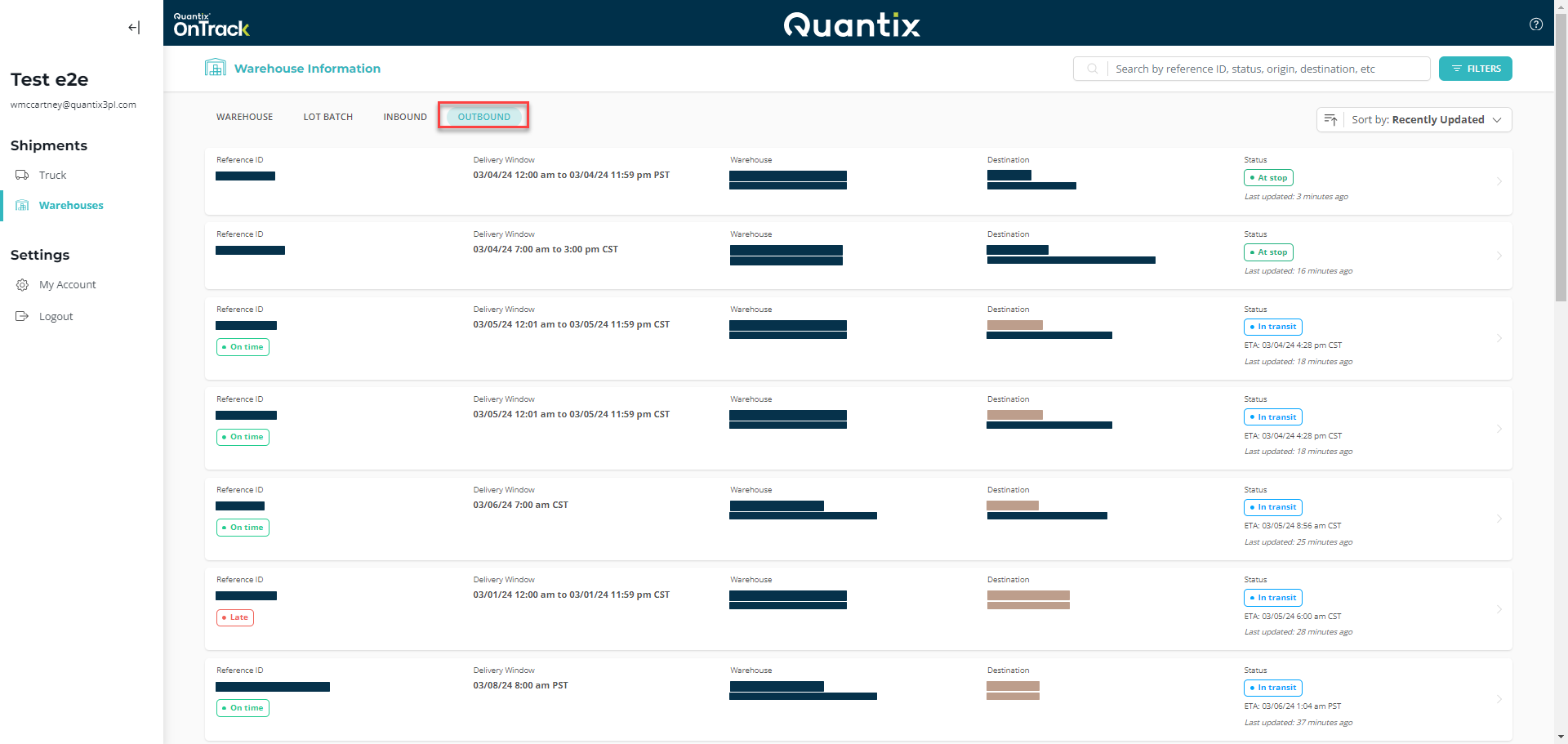The width and height of the screenshot is (1568, 744).
Task: Switch to the INBOUND tab
Action: click(404, 116)
